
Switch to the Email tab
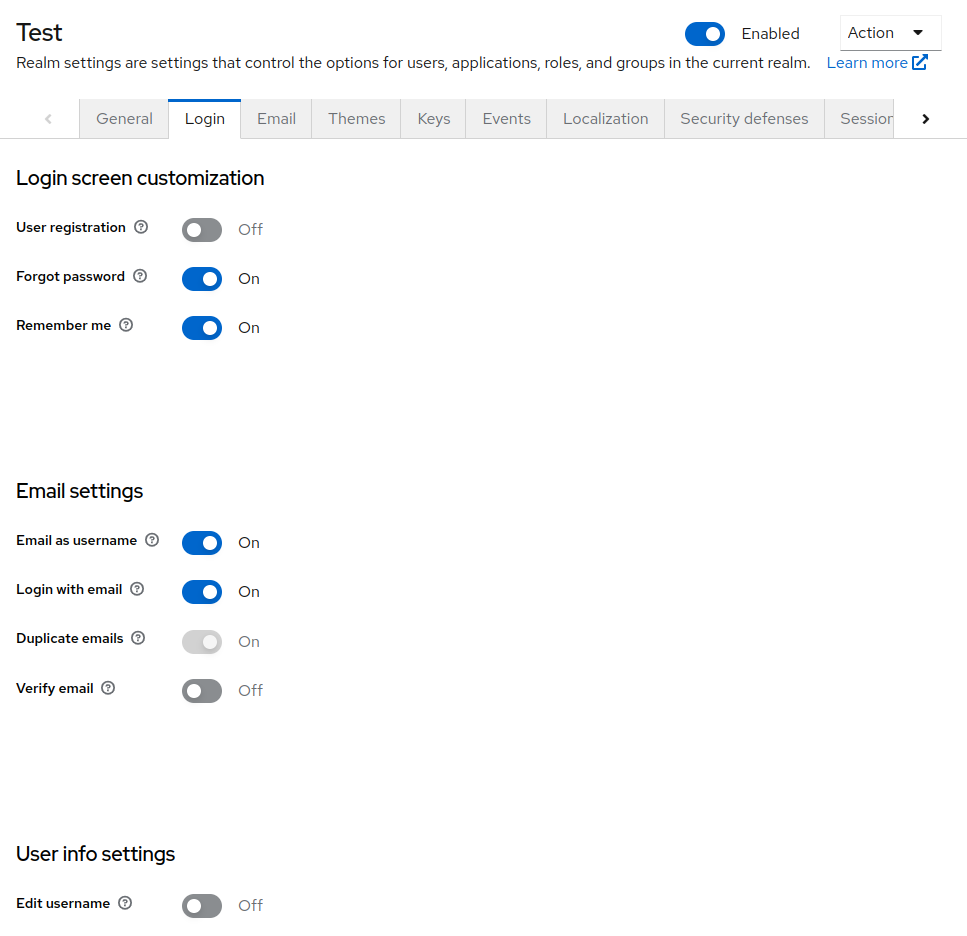(x=276, y=118)
